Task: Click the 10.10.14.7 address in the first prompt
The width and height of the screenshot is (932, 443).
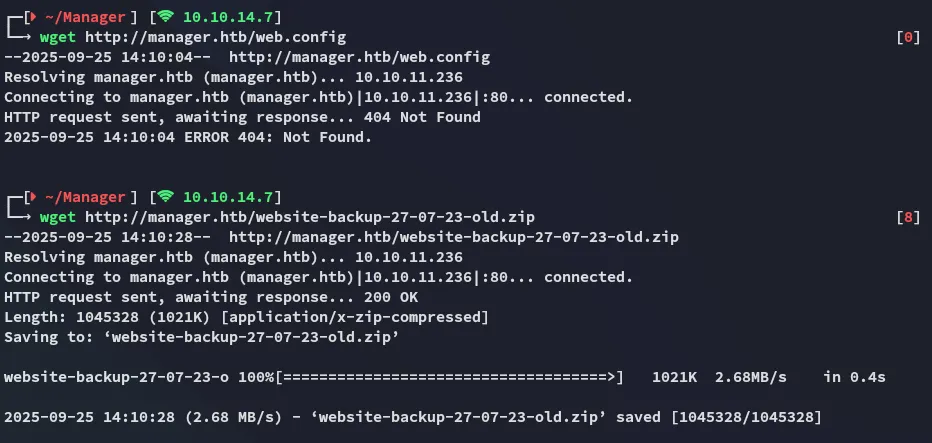Action: point(232,17)
